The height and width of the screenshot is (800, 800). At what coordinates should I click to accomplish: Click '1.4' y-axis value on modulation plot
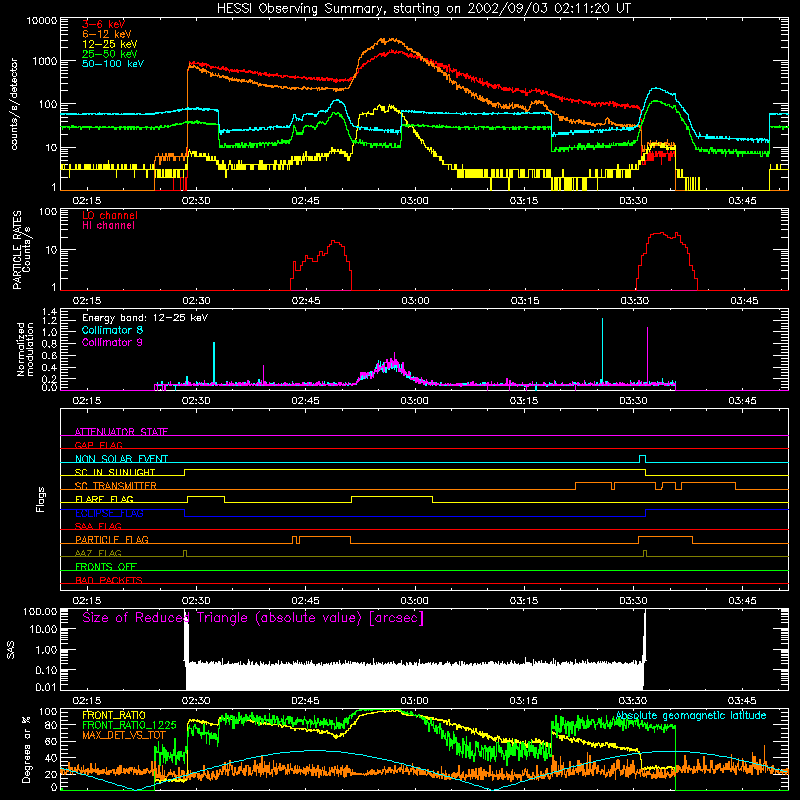(x=49, y=312)
